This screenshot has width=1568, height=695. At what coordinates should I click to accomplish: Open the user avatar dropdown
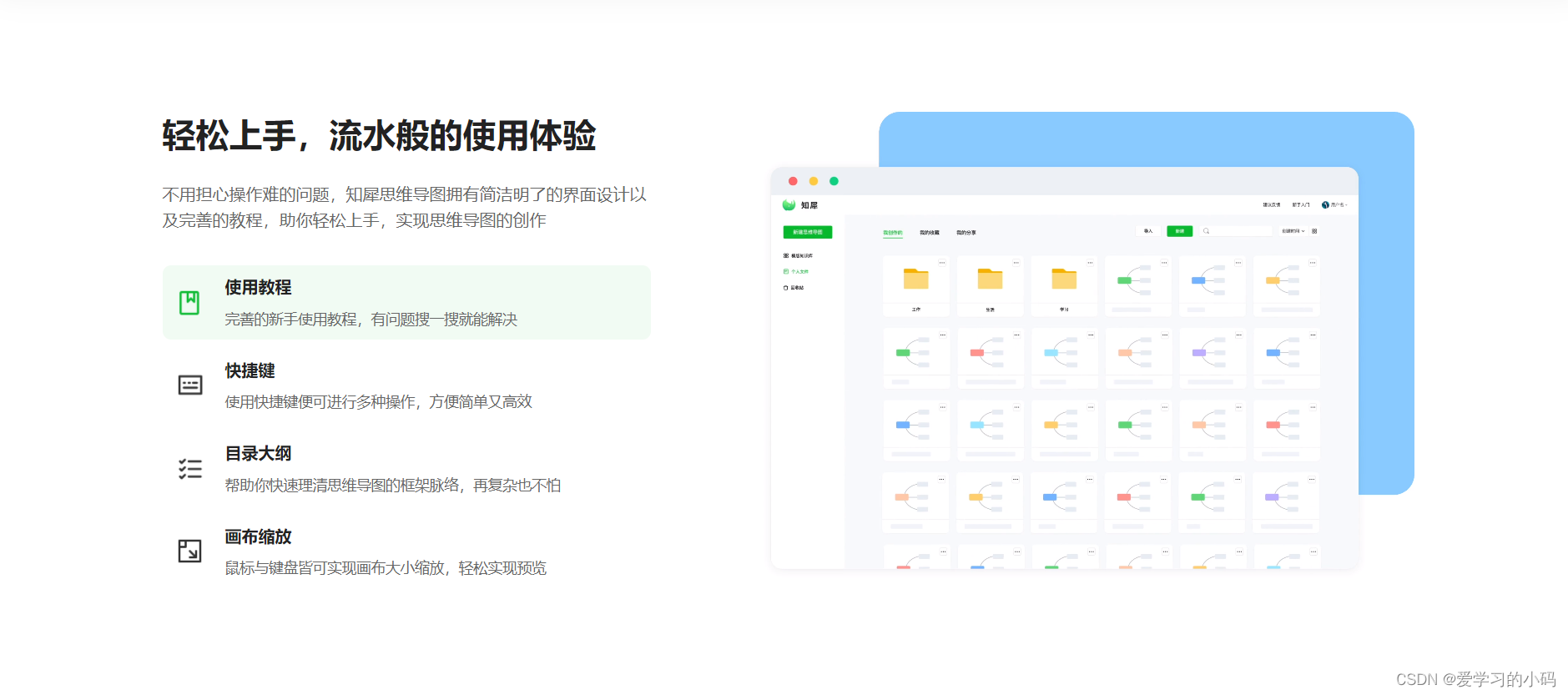(1334, 205)
